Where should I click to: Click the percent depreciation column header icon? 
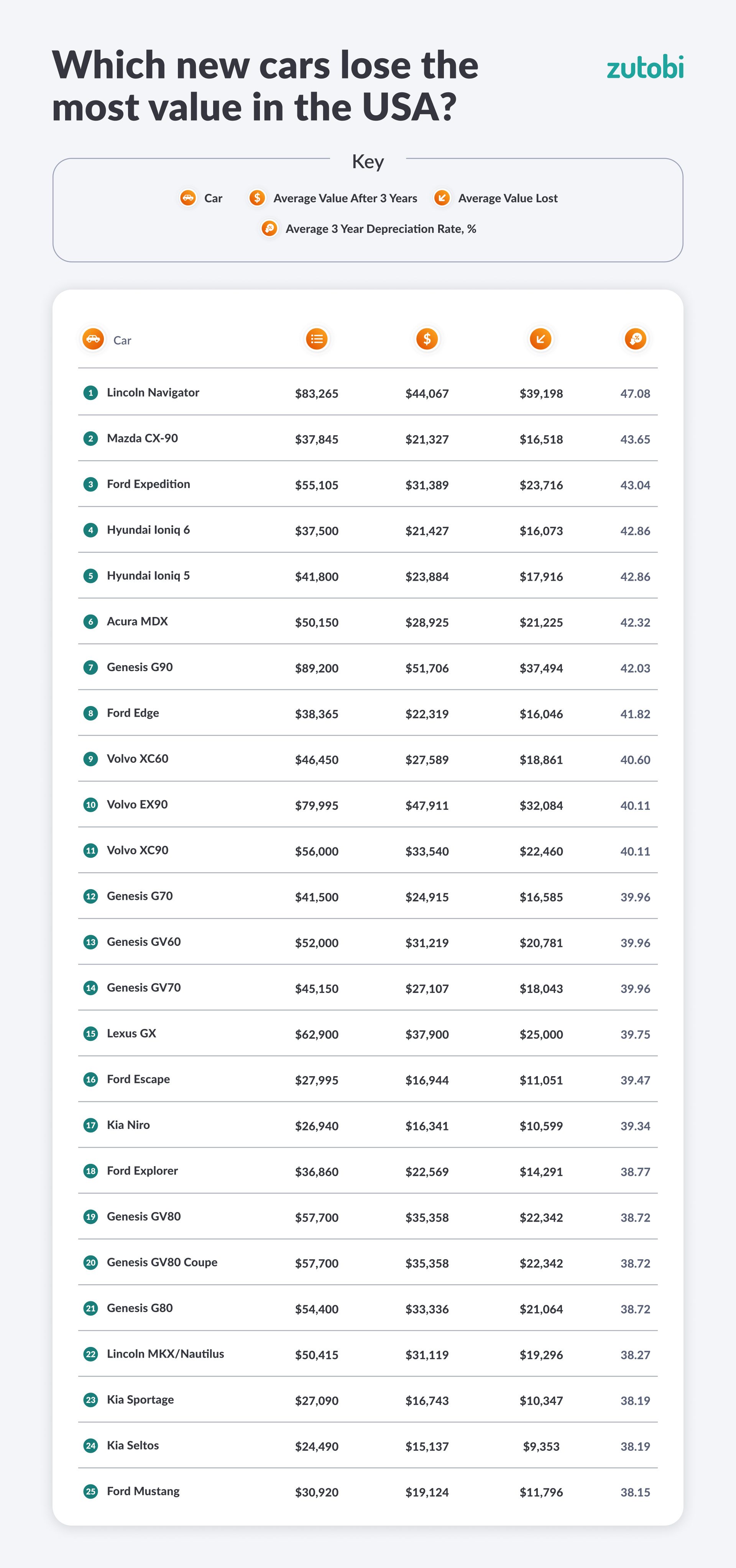[x=636, y=339]
